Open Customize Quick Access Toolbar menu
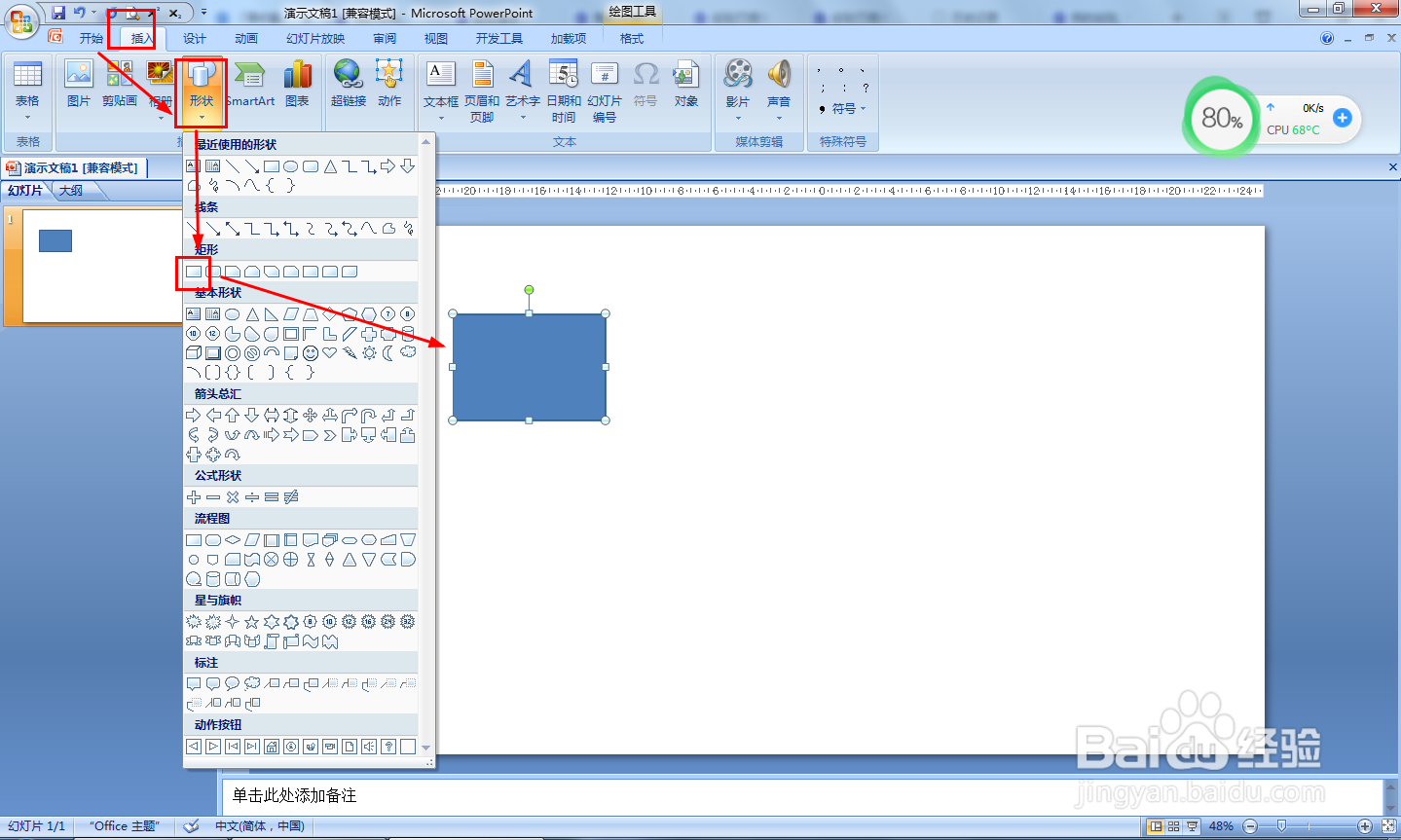 pos(203,13)
